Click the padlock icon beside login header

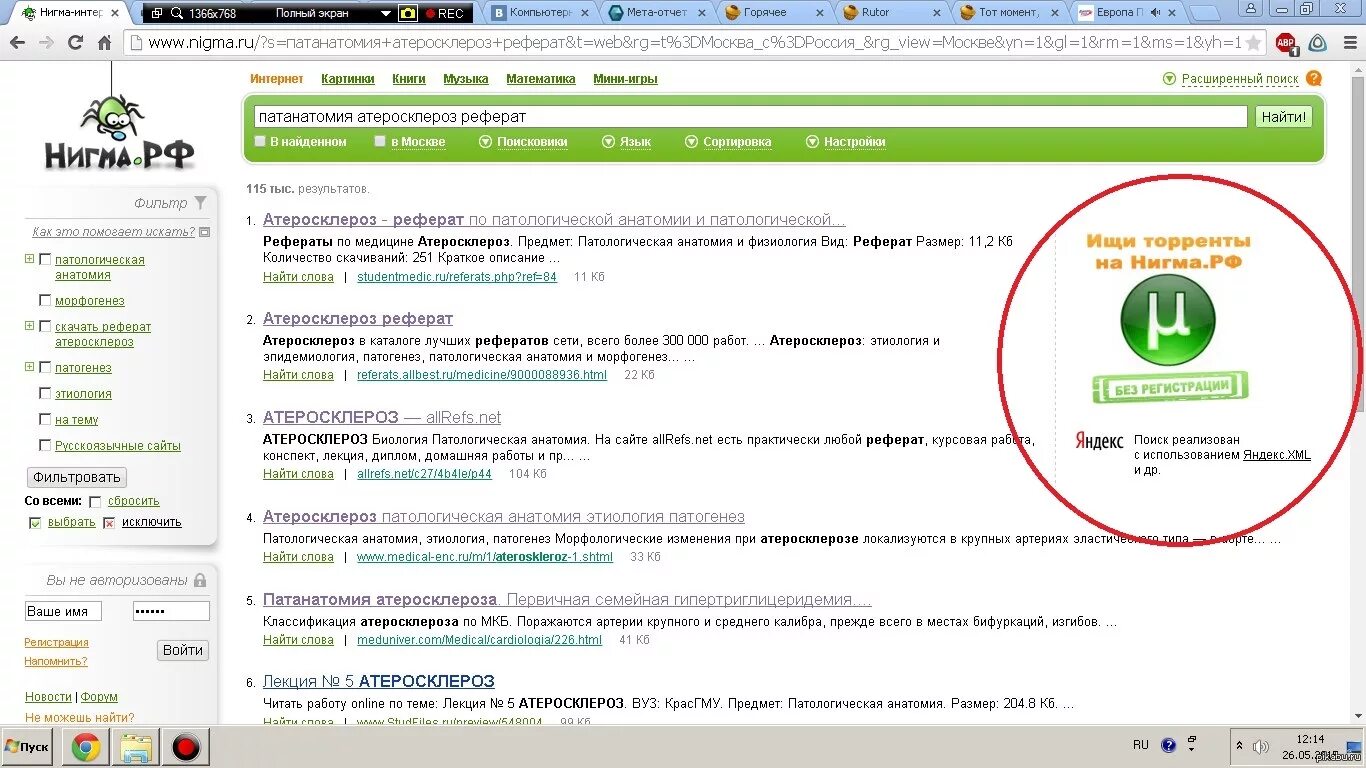[200, 580]
